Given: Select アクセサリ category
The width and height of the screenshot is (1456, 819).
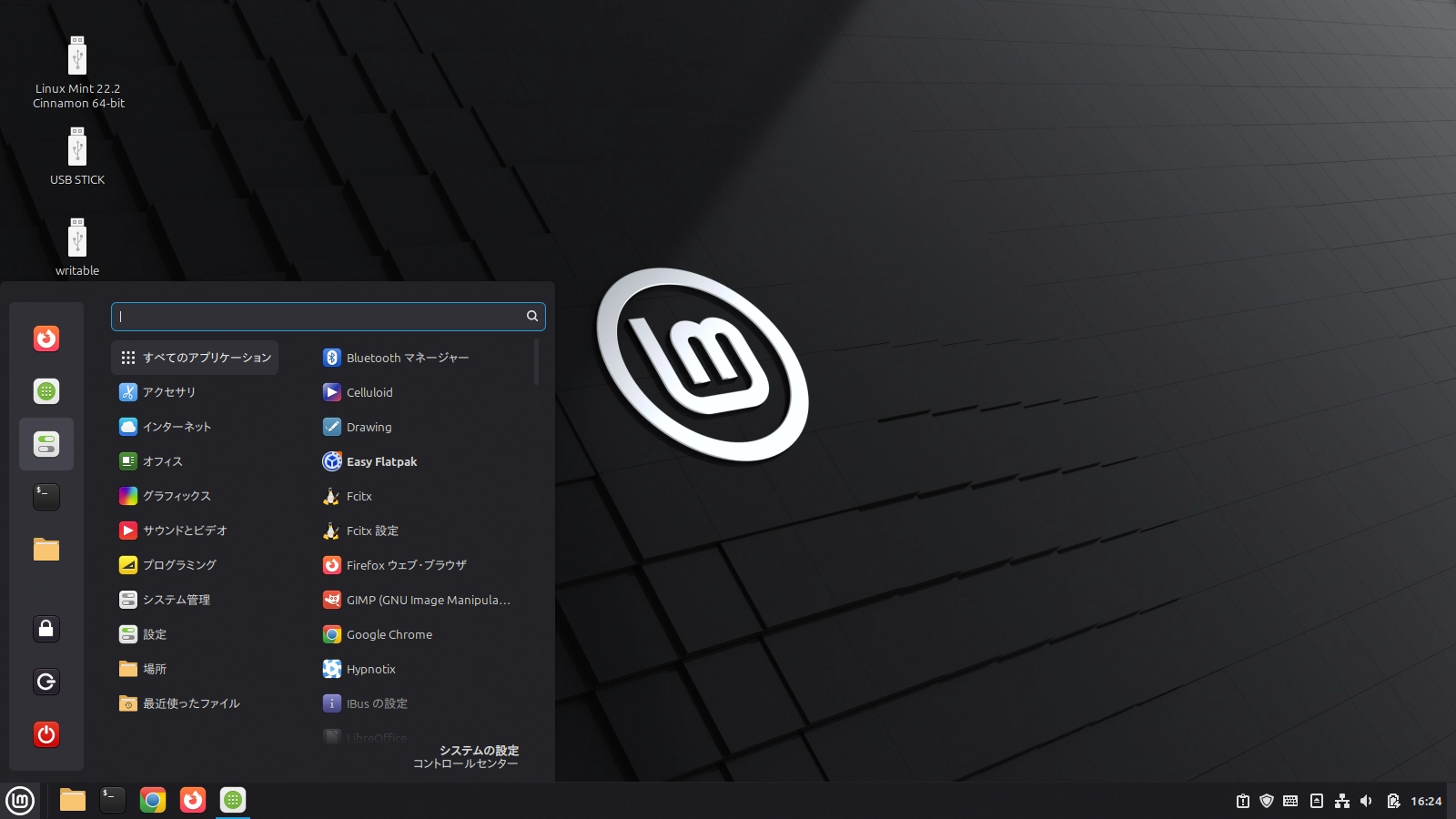Looking at the screenshot, I should [x=195, y=392].
